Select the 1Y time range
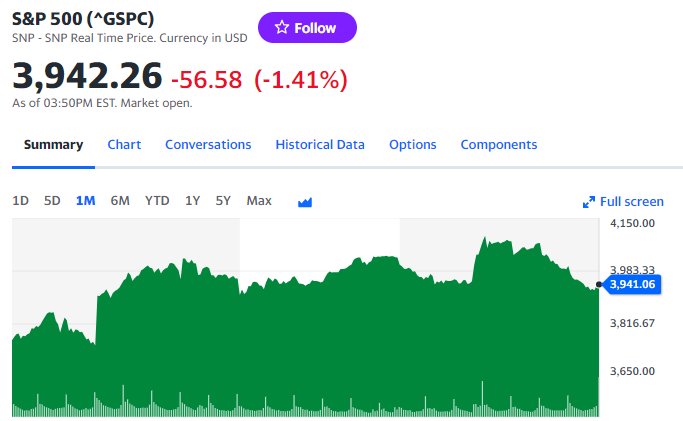 [193, 201]
